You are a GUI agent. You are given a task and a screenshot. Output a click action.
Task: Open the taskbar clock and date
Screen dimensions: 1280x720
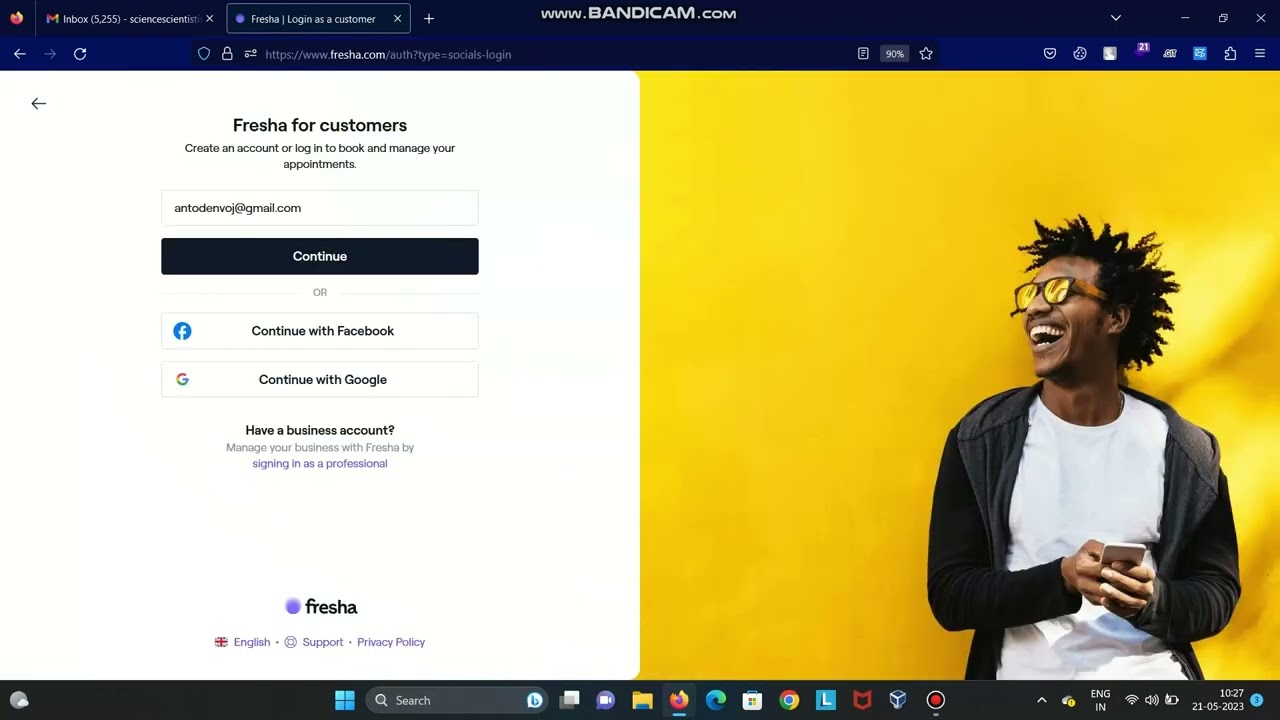click(1218, 700)
